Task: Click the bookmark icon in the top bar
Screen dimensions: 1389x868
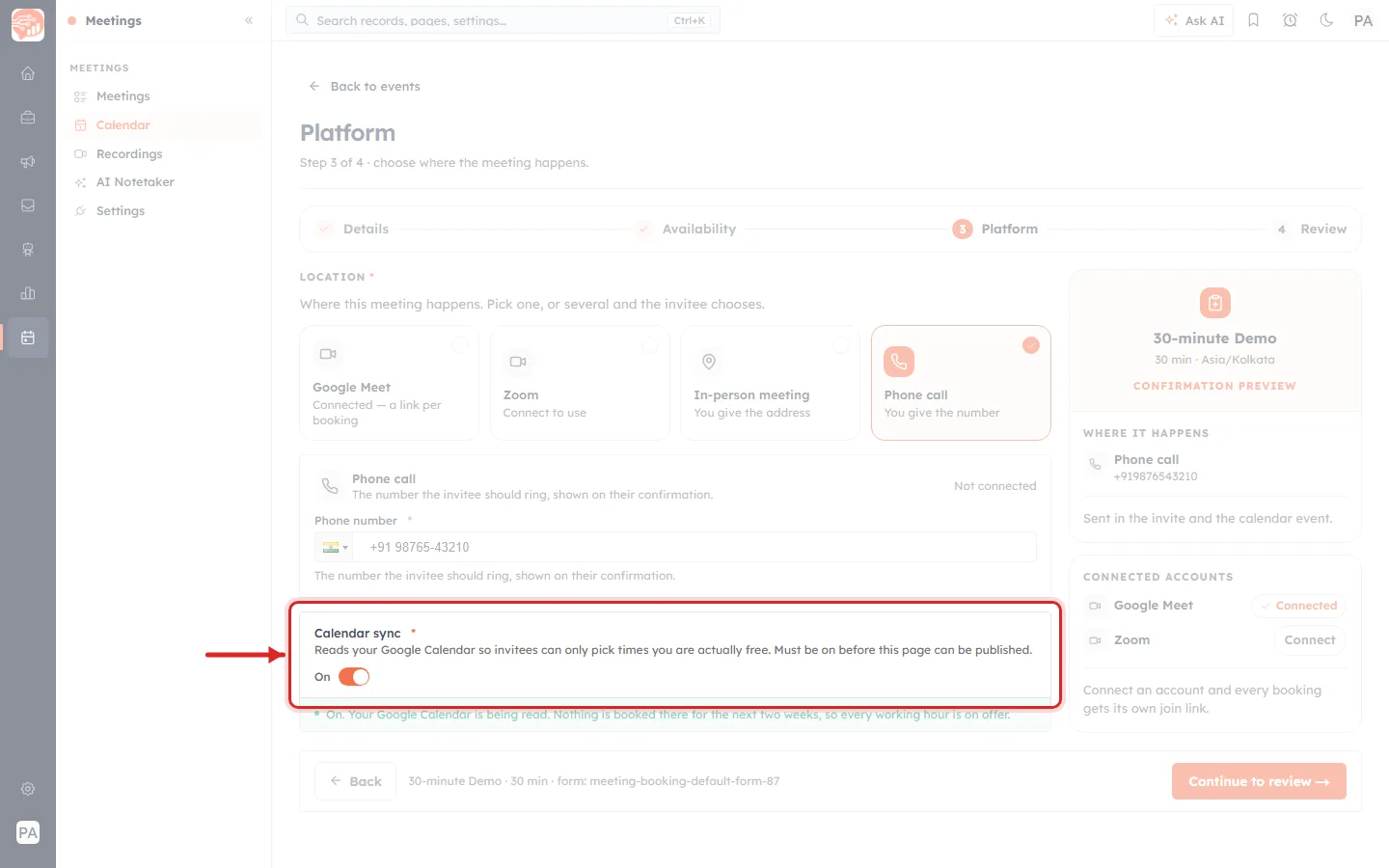Action: click(x=1253, y=20)
